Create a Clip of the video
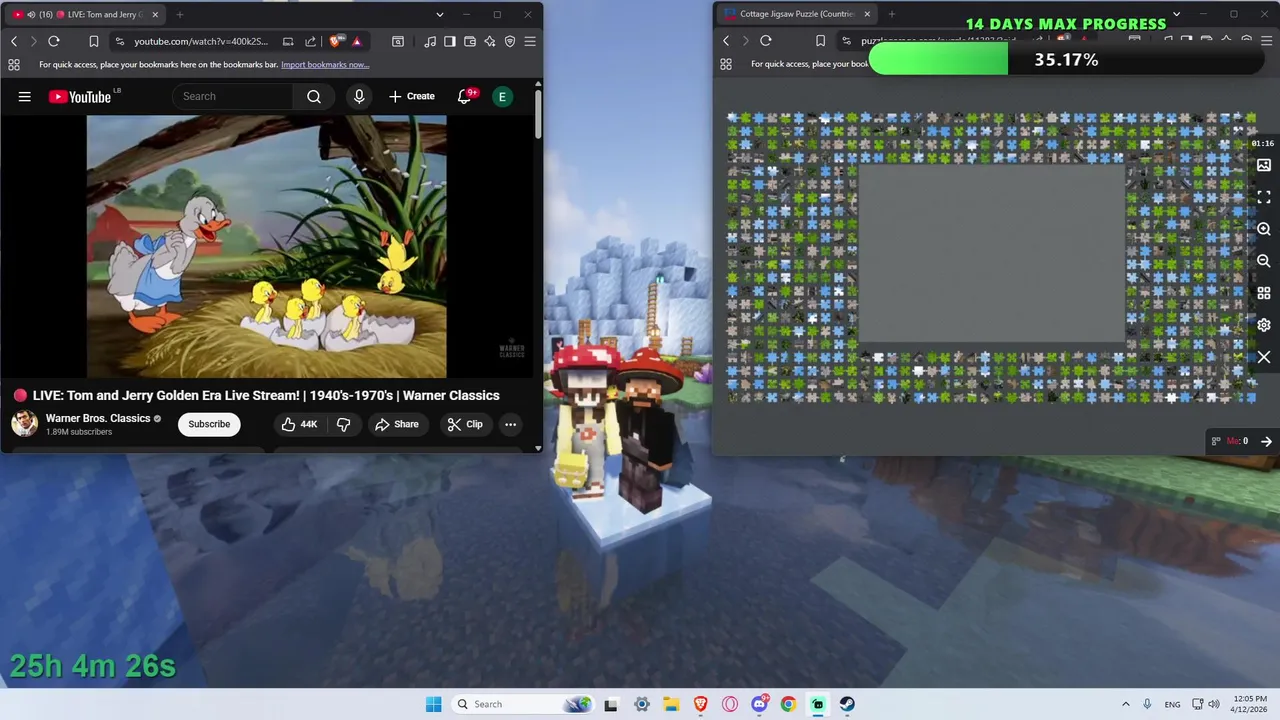The height and width of the screenshot is (720, 1280). coord(465,424)
